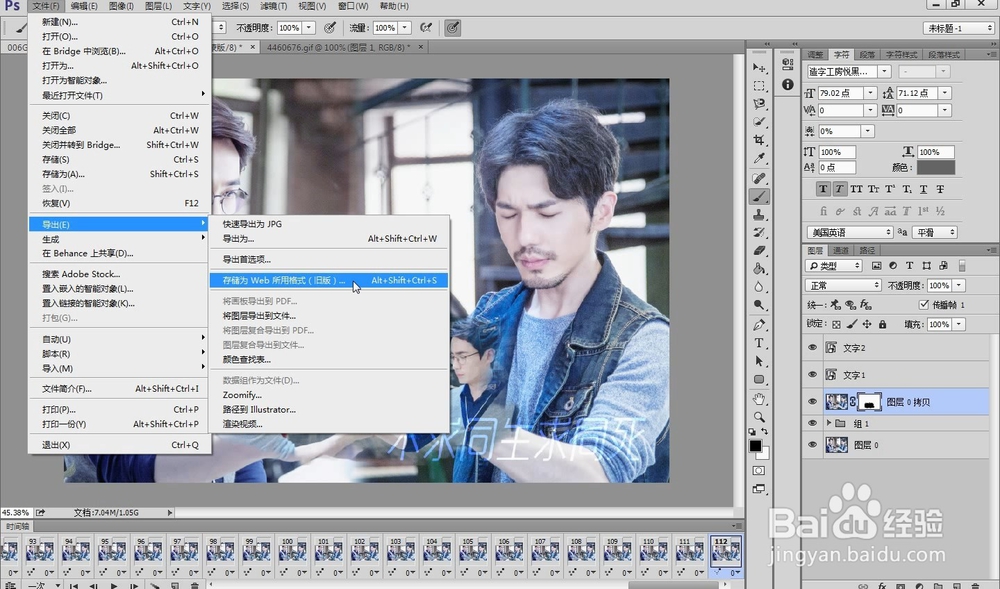Open the 类型 layer filter dropdown

click(834, 266)
